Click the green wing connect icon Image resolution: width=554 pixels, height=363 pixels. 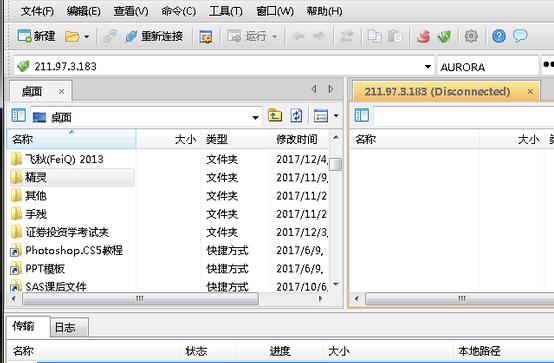click(444, 36)
